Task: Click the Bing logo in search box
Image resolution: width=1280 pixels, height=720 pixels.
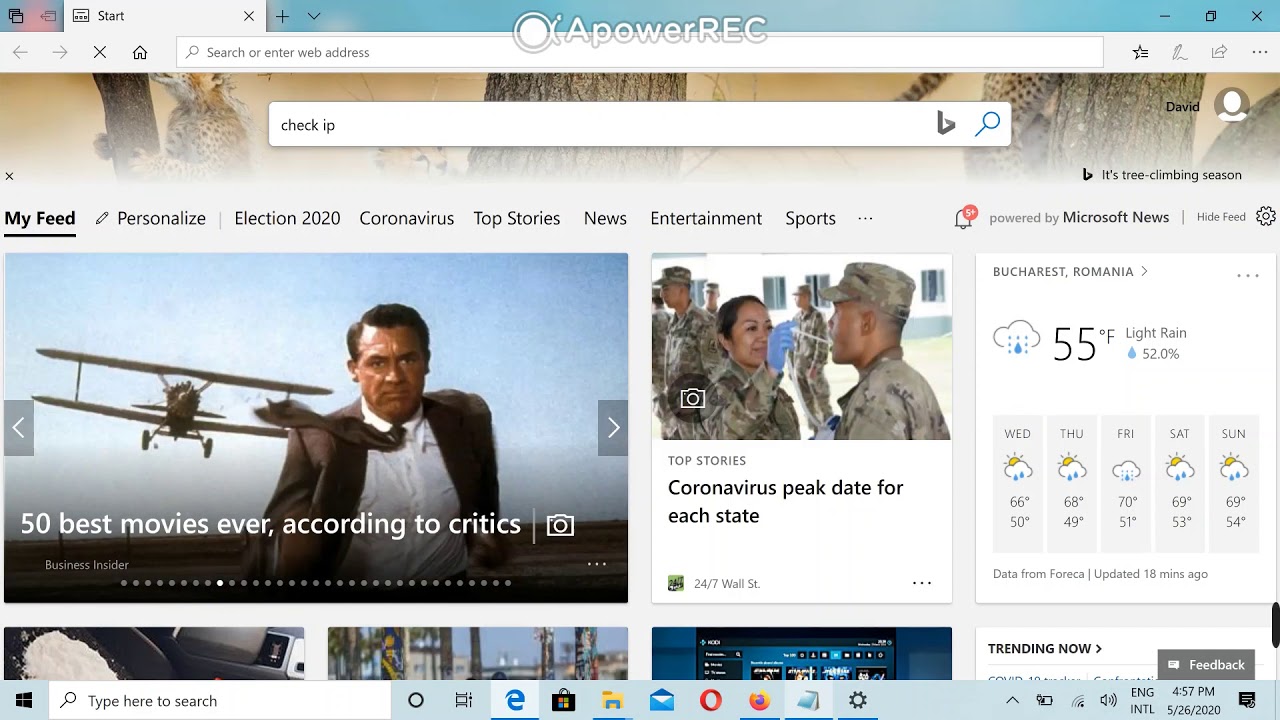Action: (946, 124)
